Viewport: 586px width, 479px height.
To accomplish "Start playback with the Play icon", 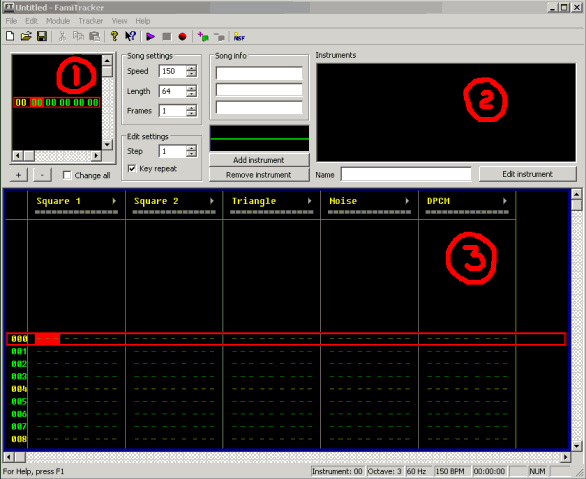I will (x=150, y=37).
